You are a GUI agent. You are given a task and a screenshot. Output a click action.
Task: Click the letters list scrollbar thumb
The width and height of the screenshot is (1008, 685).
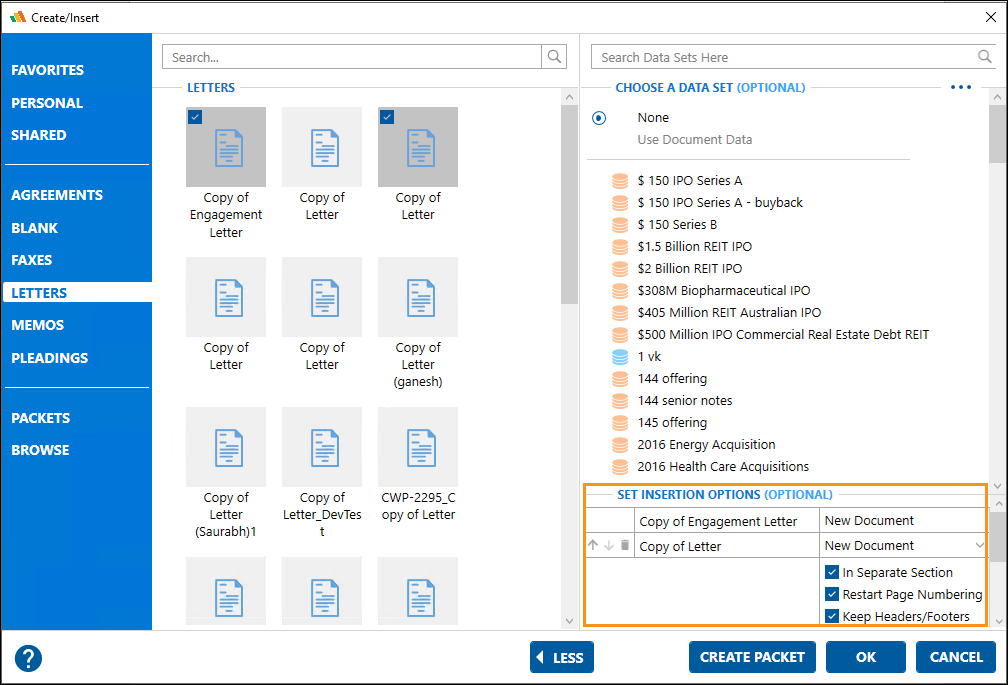tap(569, 204)
